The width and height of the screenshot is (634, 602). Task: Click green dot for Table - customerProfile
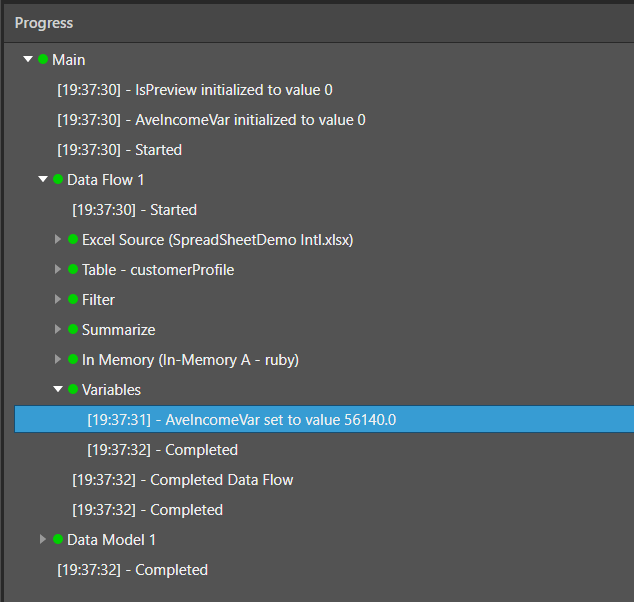pos(73,270)
